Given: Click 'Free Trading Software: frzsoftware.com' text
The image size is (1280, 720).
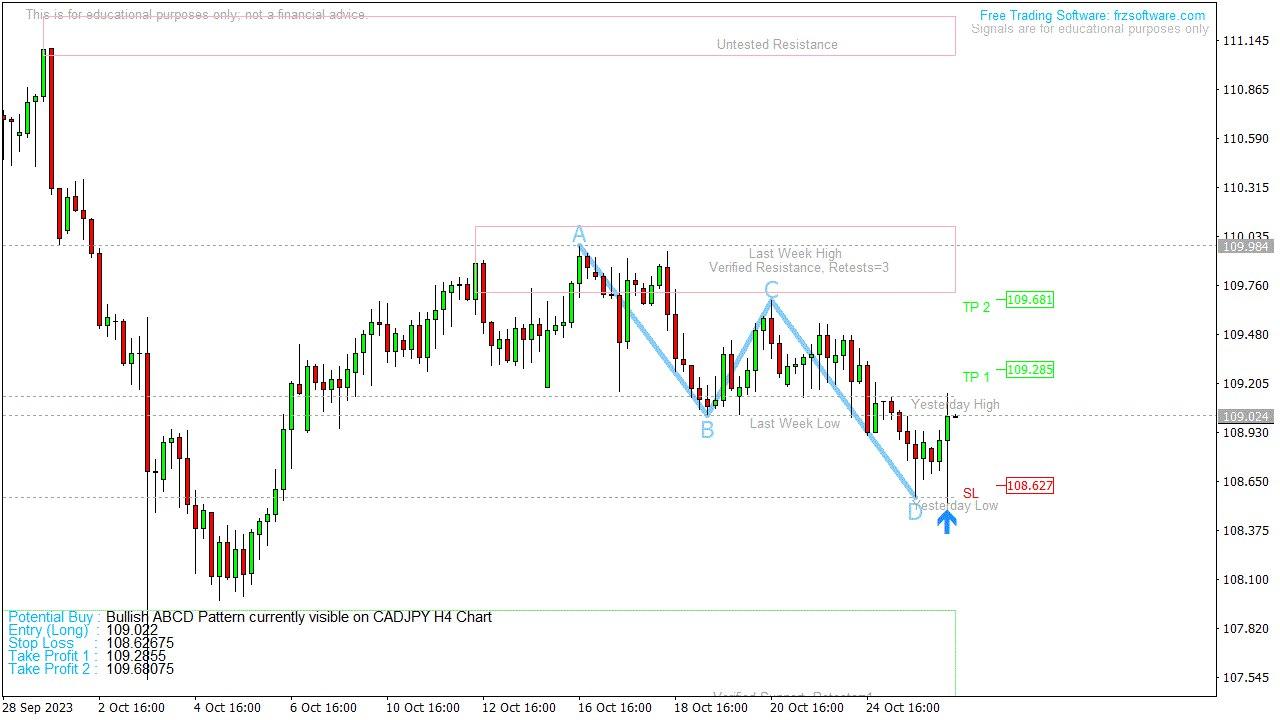Looking at the screenshot, I should [x=1092, y=15].
